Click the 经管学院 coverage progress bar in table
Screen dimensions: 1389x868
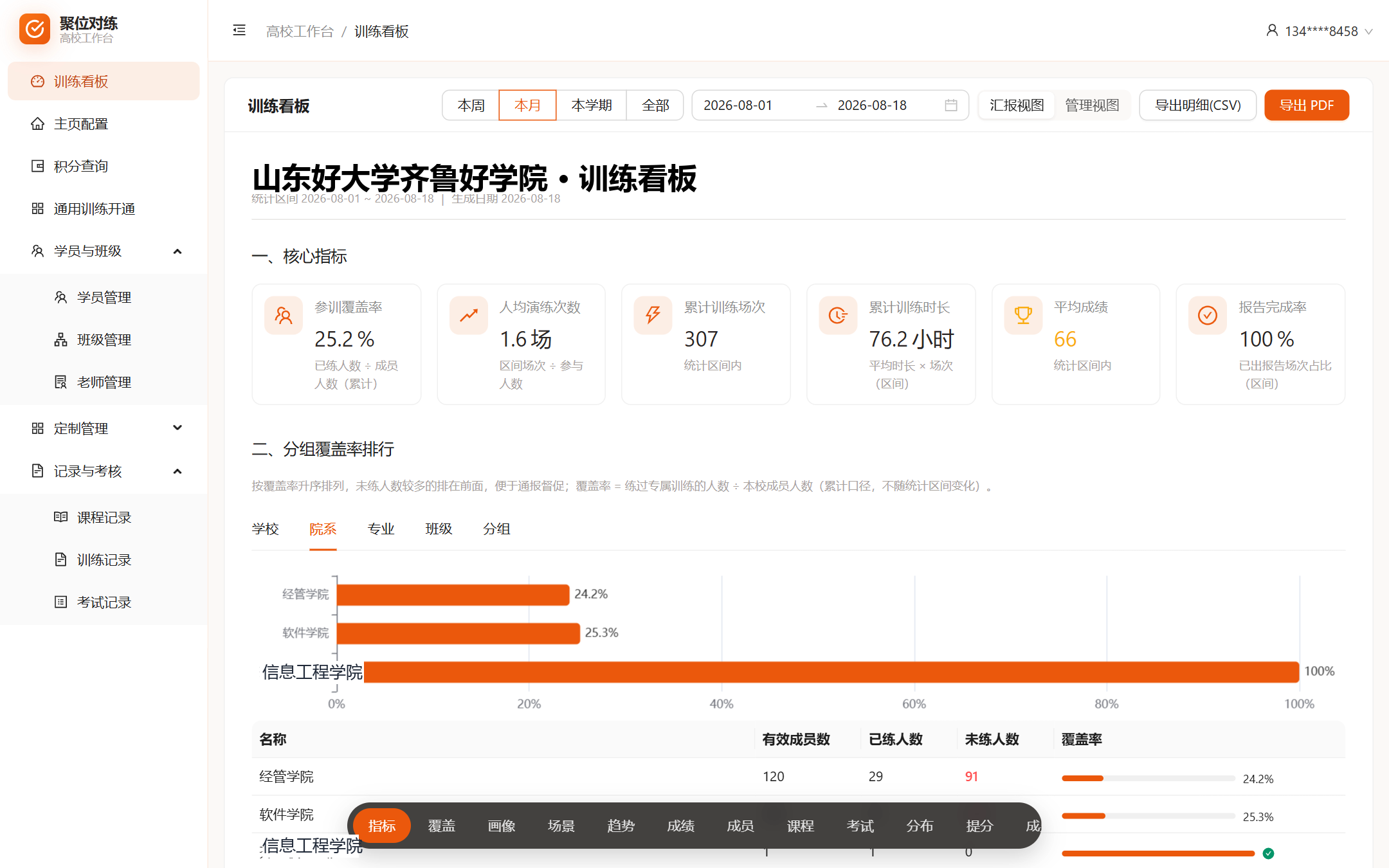tap(1148, 778)
